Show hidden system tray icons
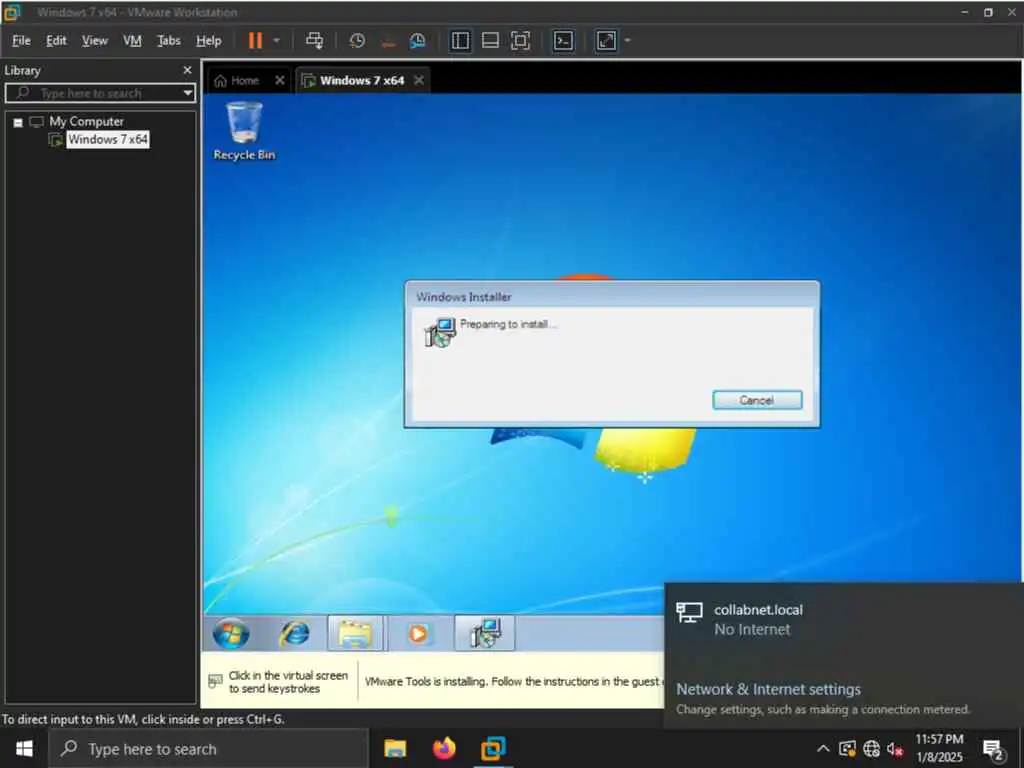This screenshot has height=768, width=1024. click(823, 748)
